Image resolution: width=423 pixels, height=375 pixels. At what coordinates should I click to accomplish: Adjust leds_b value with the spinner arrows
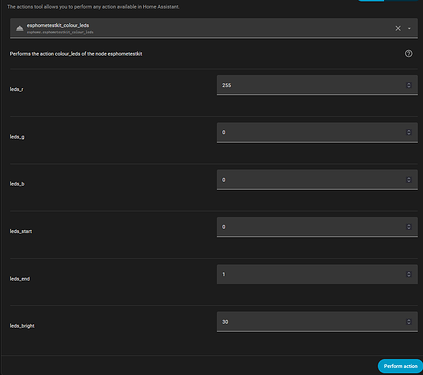click(x=409, y=180)
